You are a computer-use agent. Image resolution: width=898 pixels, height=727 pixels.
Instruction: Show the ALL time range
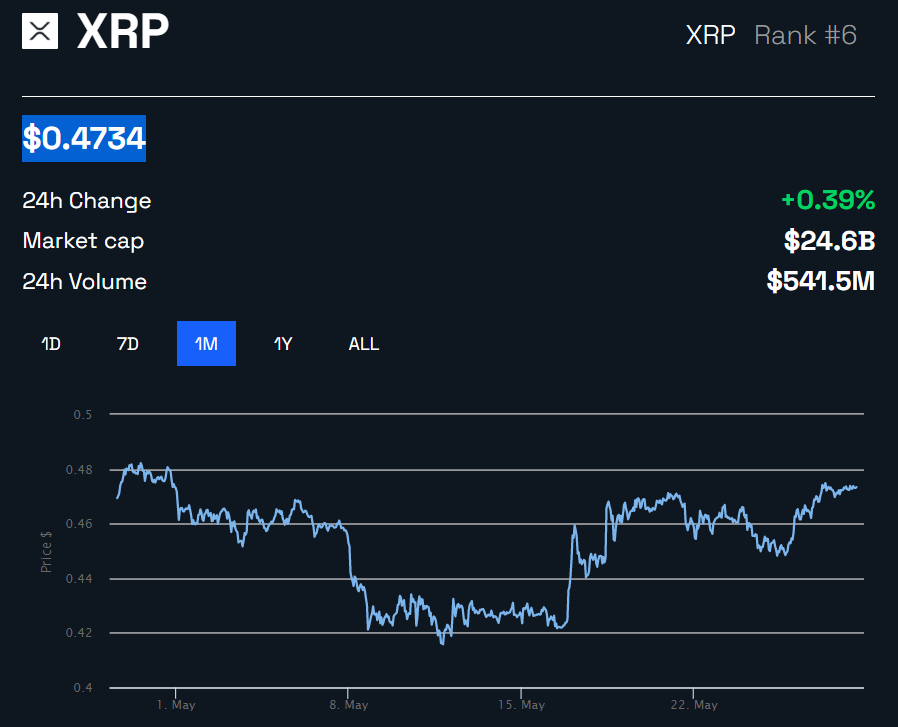(x=364, y=344)
